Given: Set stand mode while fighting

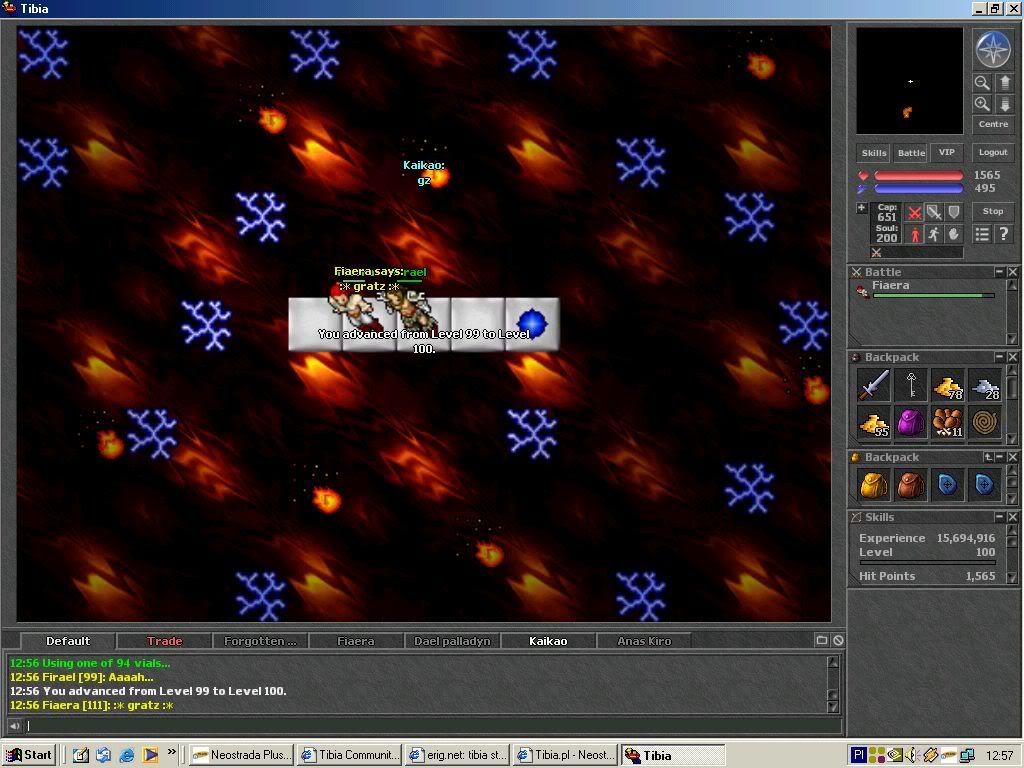Looking at the screenshot, I should click(x=915, y=234).
